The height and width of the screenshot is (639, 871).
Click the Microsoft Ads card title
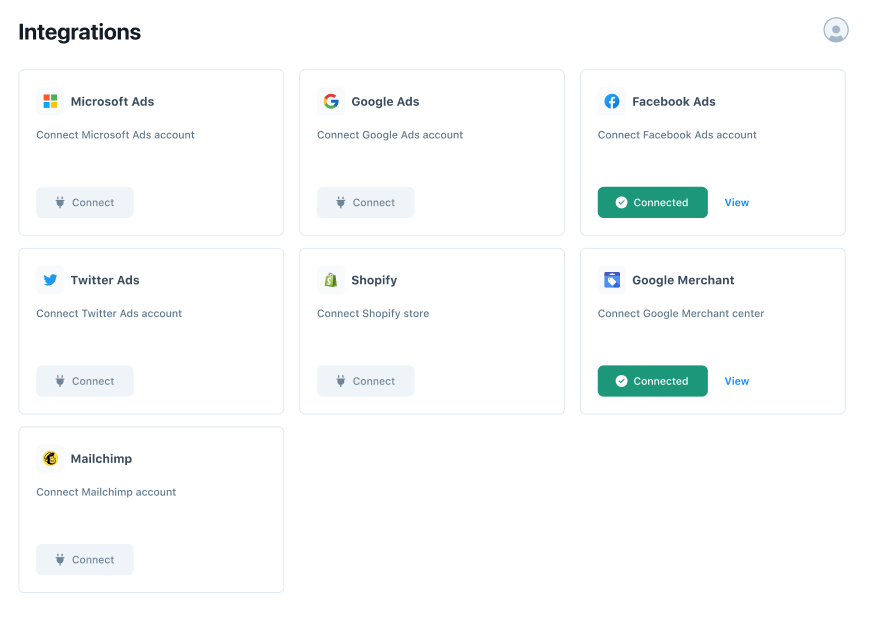pos(112,102)
